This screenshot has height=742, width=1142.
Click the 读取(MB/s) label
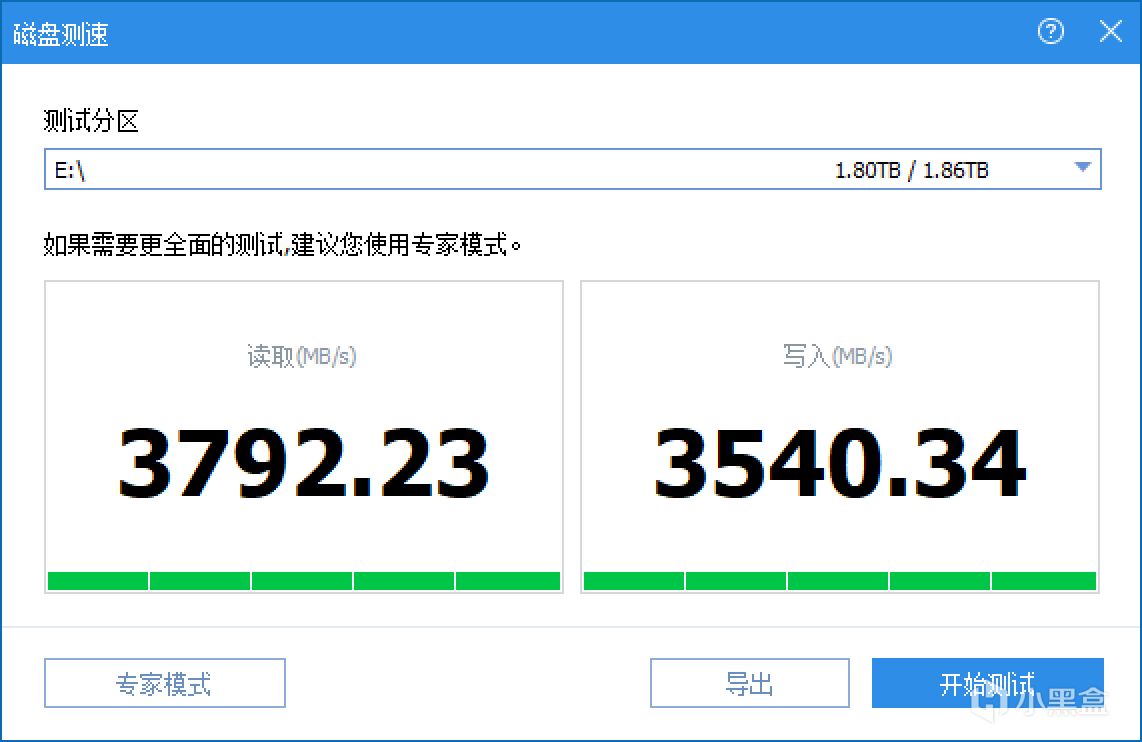pyautogui.click(x=302, y=356)
